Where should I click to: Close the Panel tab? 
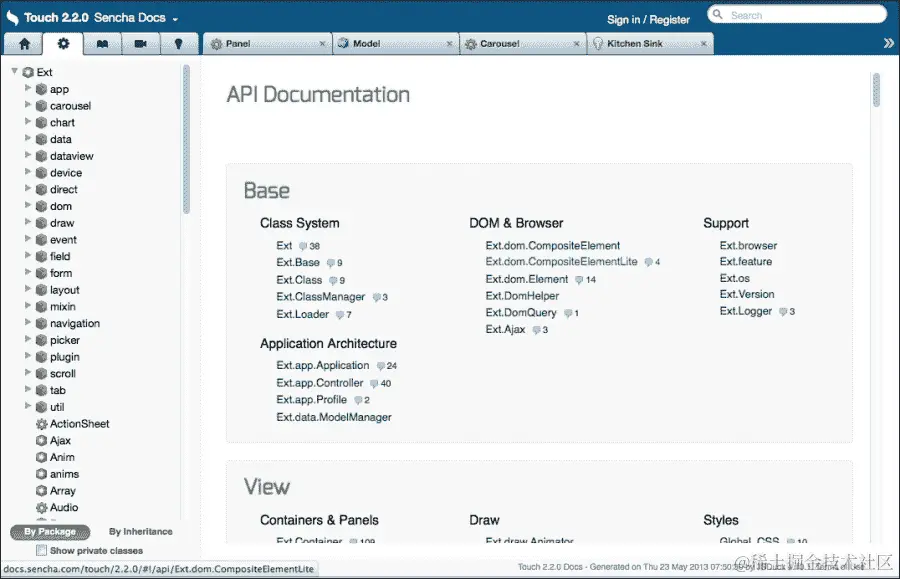[x=322, y=44]
